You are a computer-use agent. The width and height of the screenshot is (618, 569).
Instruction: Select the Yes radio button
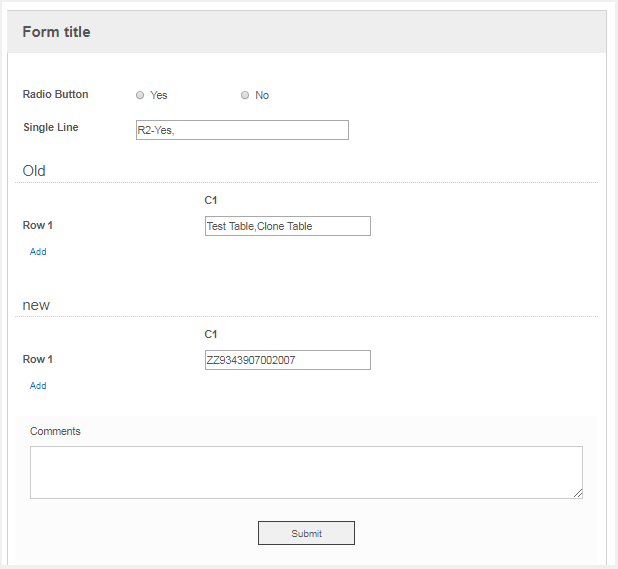[140, 95]
